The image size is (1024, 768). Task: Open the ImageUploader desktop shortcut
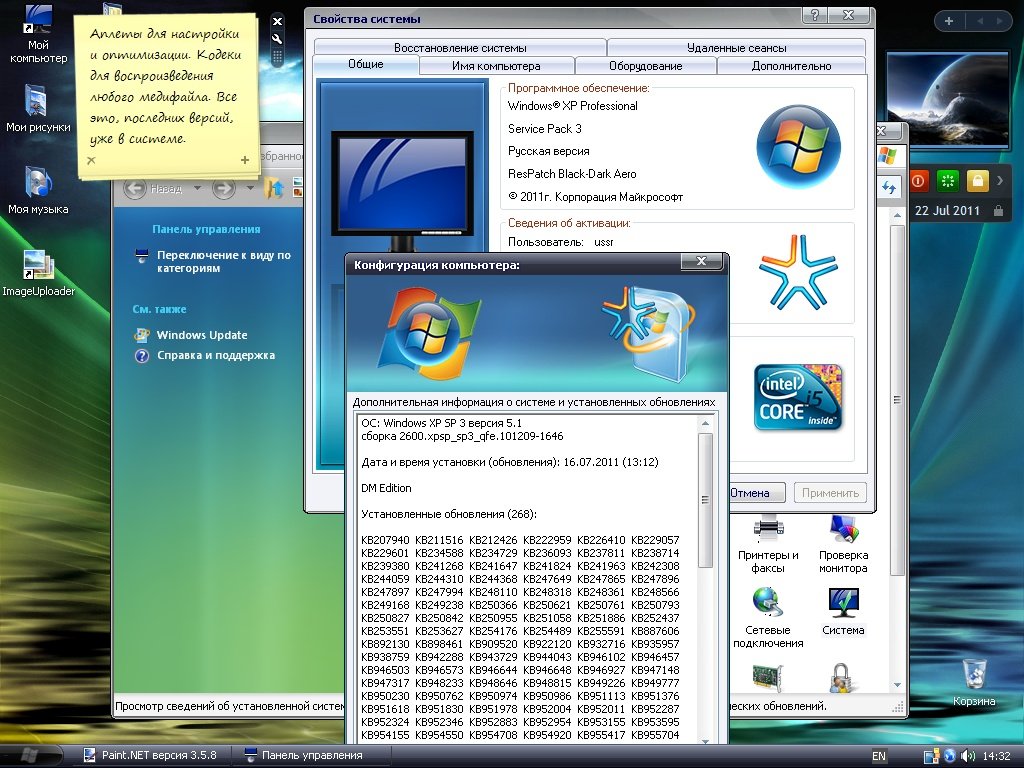pyautogui.click(x=38, y=268)
